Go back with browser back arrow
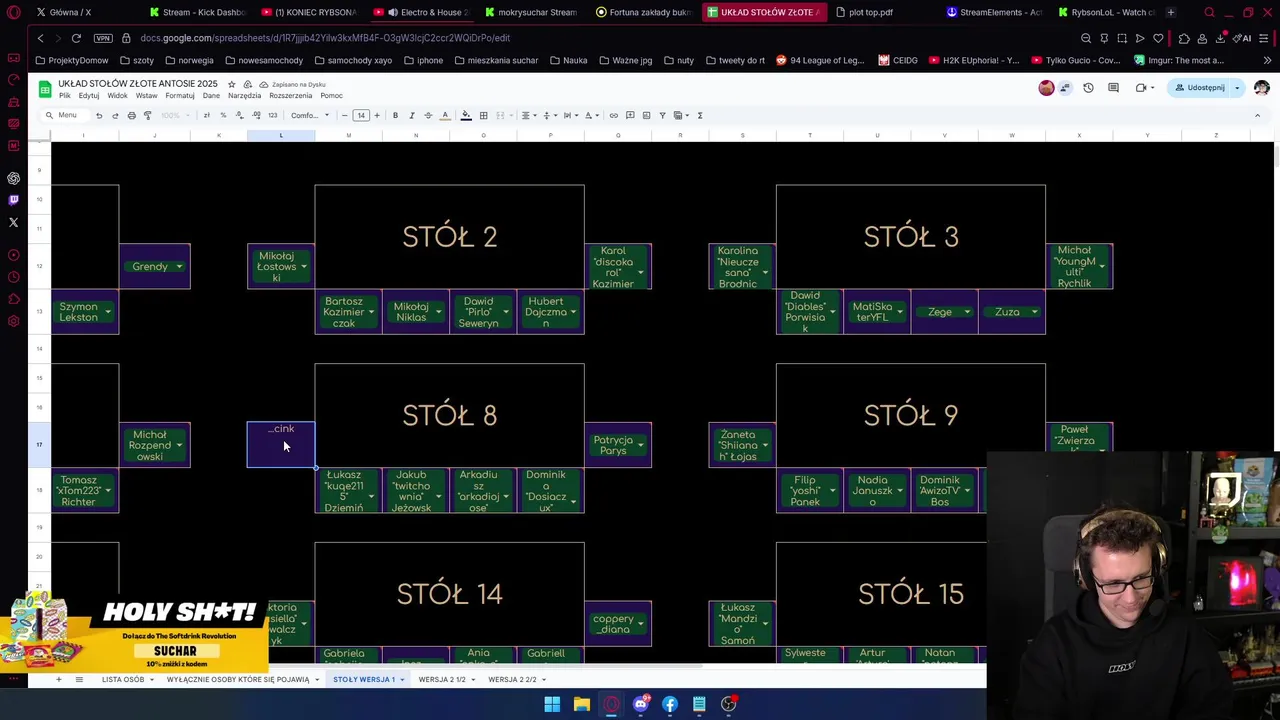Image resolution: width=1280 pixels, height=720 pixels. coord(40,38)
